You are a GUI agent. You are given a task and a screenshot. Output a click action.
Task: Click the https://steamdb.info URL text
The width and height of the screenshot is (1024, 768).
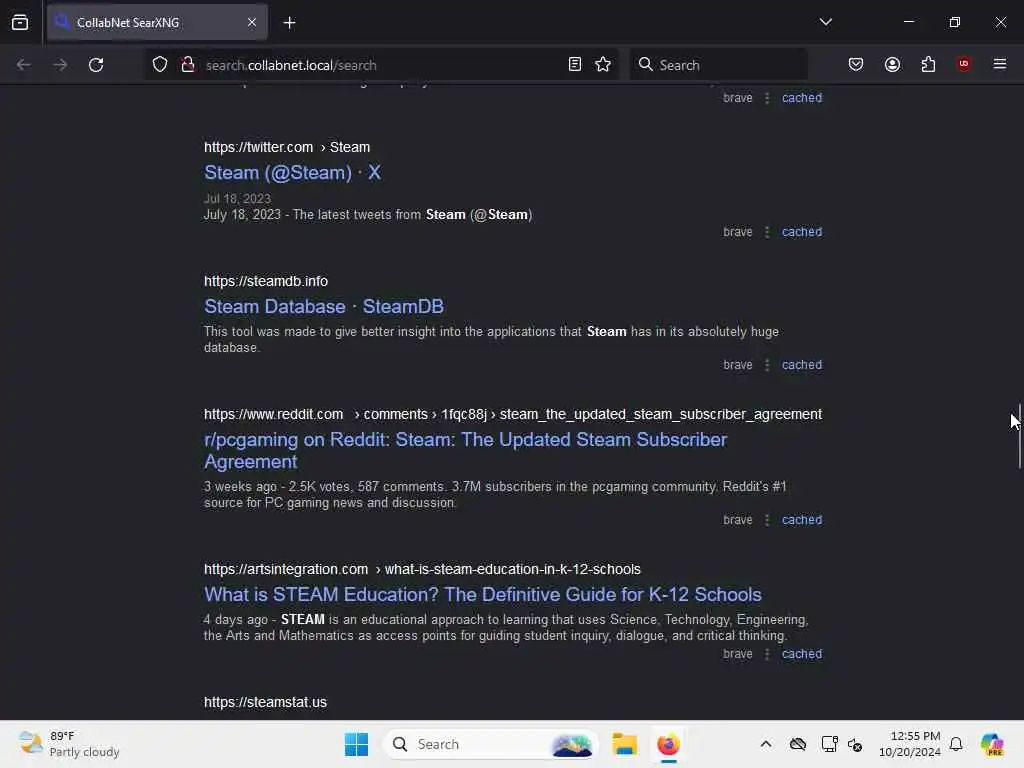[266, 281]
